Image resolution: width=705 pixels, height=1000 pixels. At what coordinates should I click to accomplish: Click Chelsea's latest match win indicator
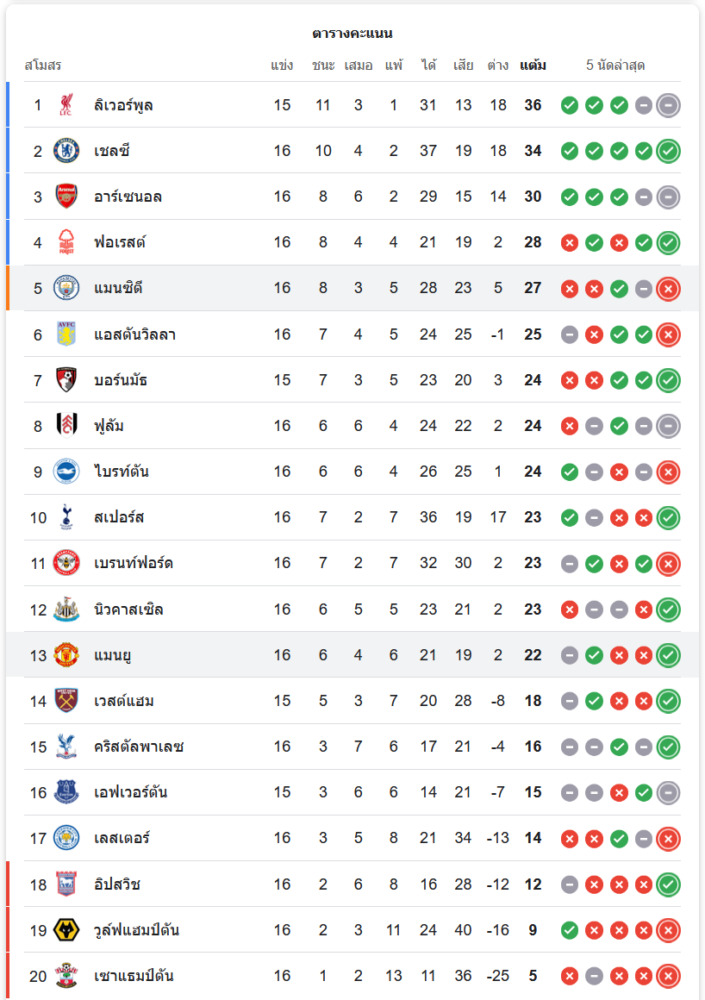tap(668, 151)
